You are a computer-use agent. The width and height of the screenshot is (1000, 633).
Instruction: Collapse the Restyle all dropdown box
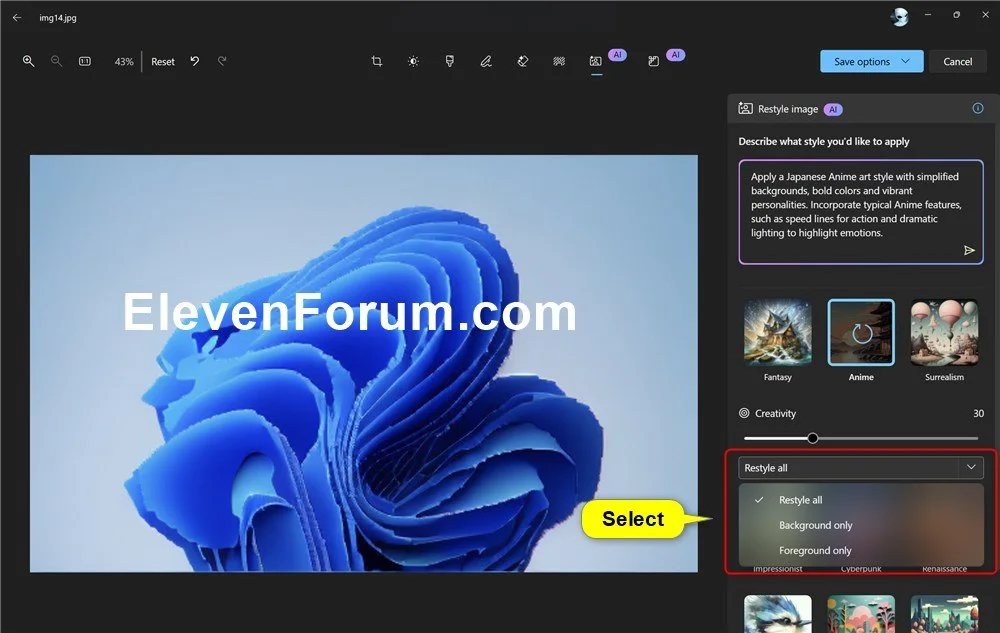tap(861, 468)
